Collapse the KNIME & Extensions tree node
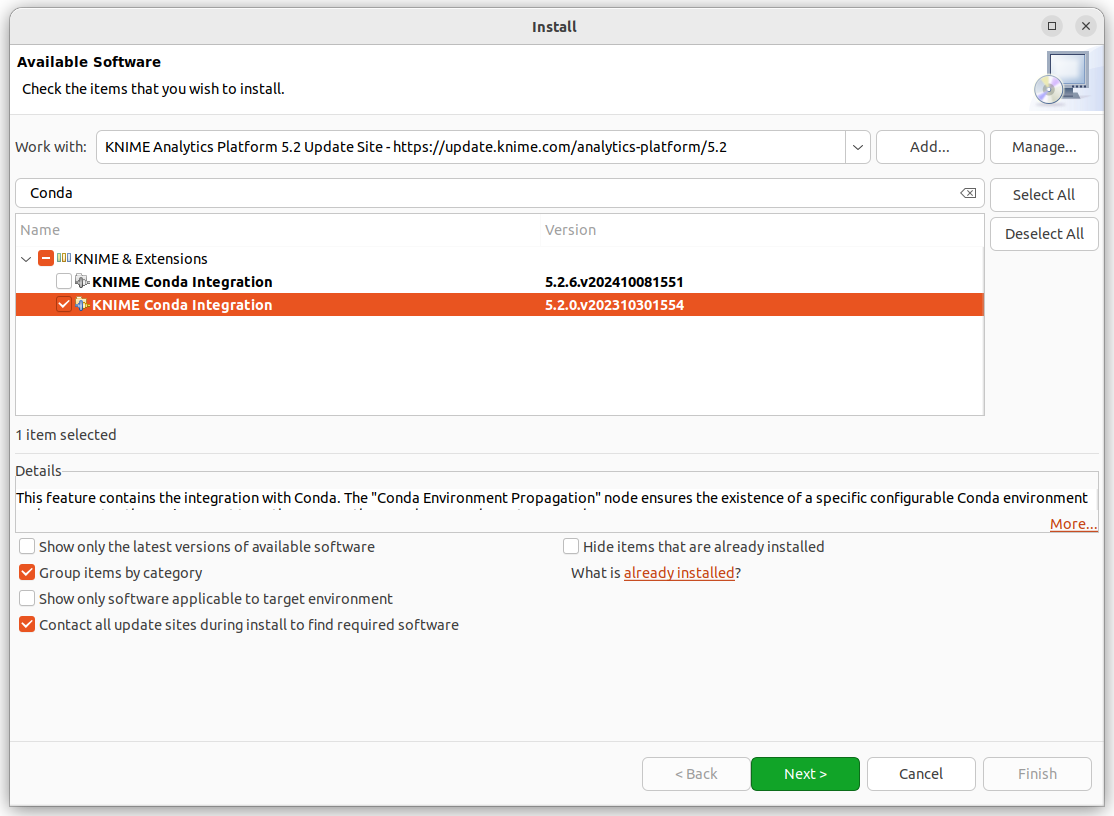The image size is (1114, 816). coord(26,259)
